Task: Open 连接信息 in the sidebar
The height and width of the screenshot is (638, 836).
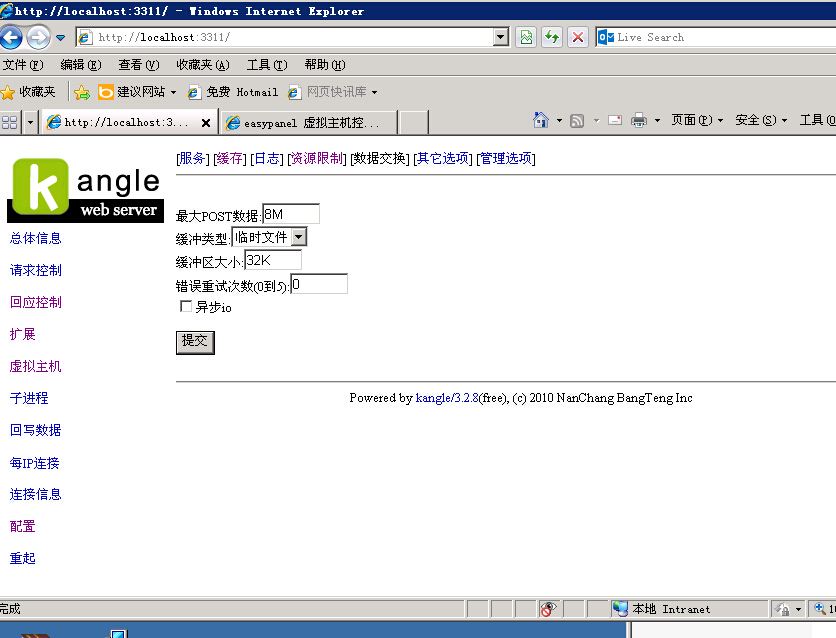Action: click(36, 494)
